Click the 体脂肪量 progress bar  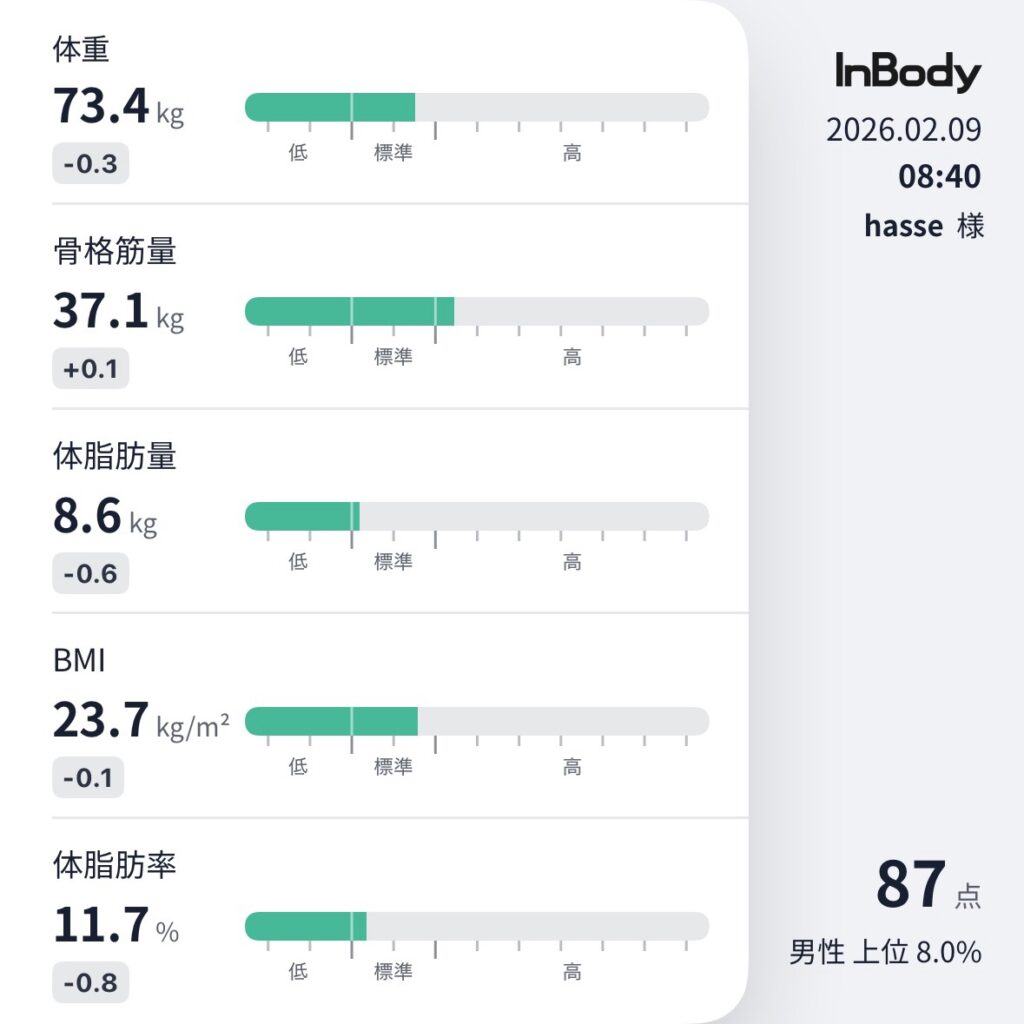[476, 516]
